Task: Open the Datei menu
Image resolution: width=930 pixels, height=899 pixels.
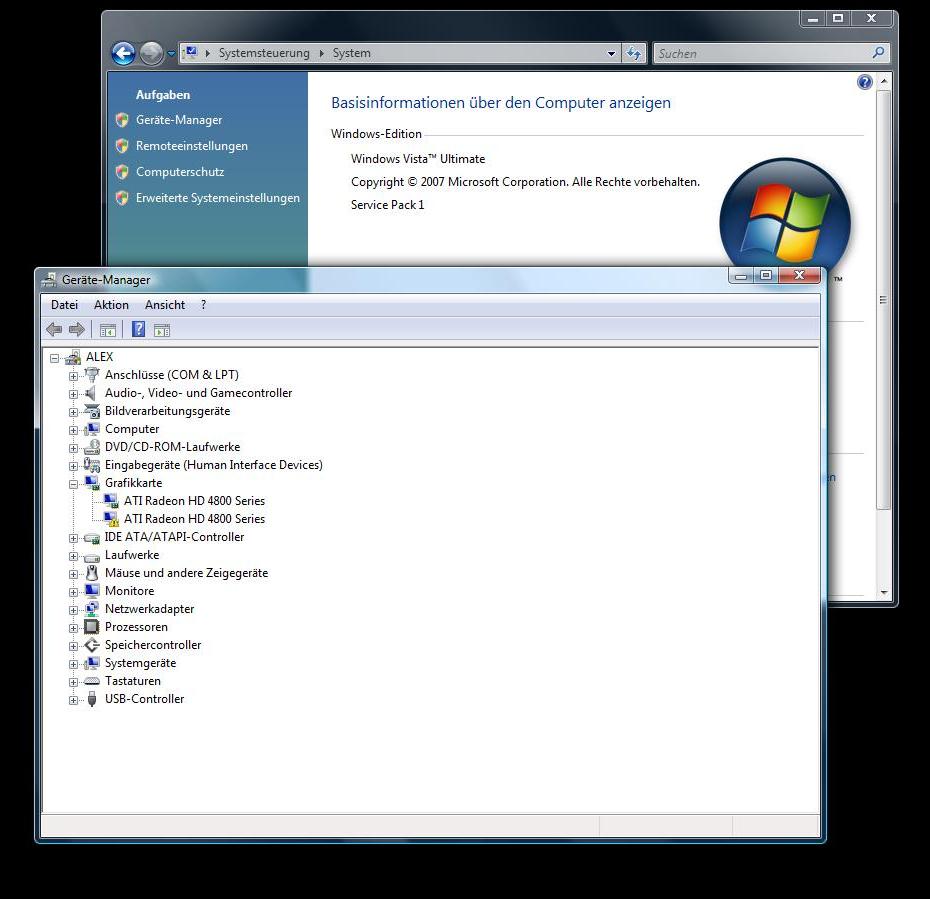Action: click(64, 305)
